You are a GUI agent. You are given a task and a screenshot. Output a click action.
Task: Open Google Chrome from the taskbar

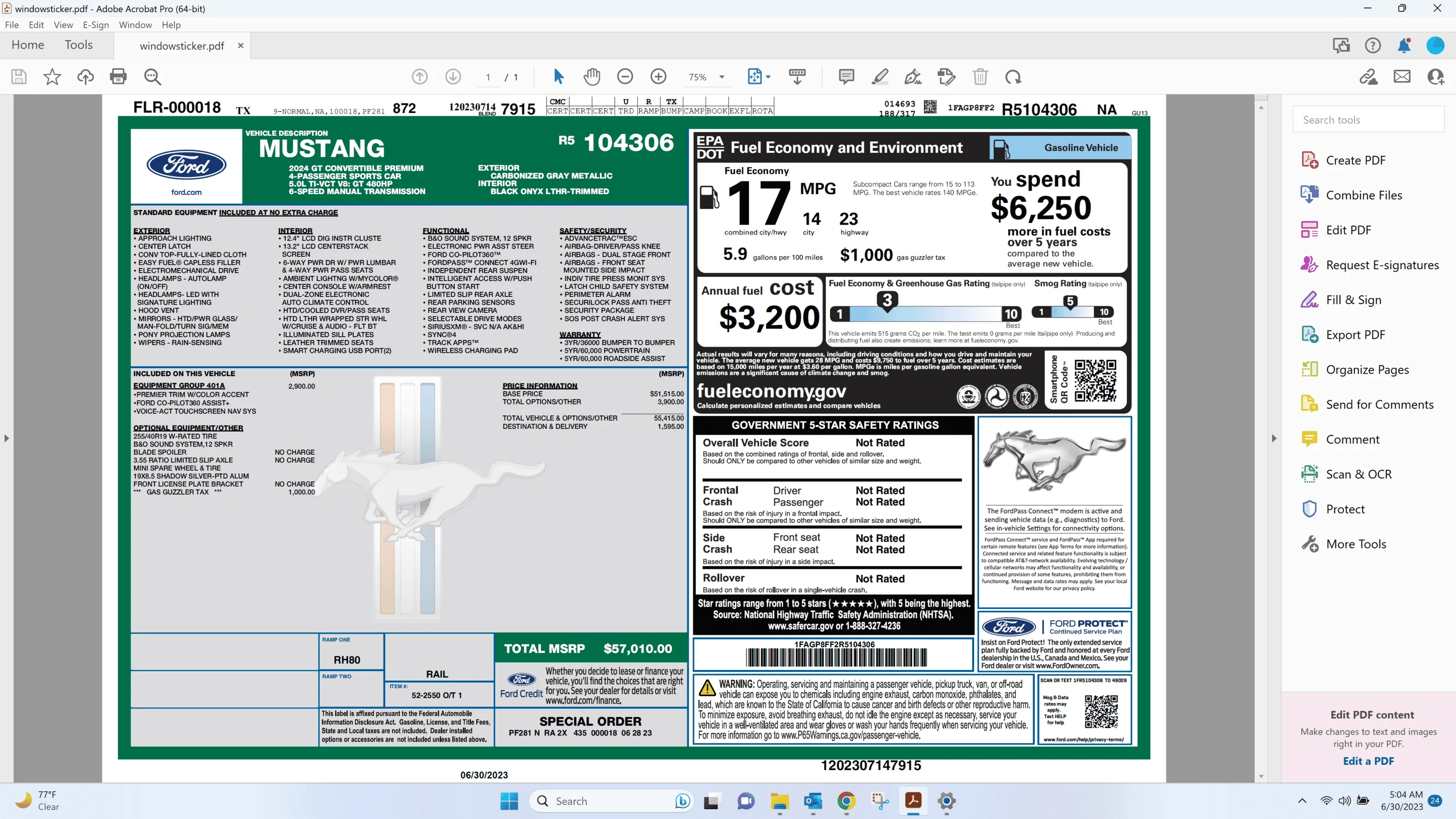coord(846,801)
